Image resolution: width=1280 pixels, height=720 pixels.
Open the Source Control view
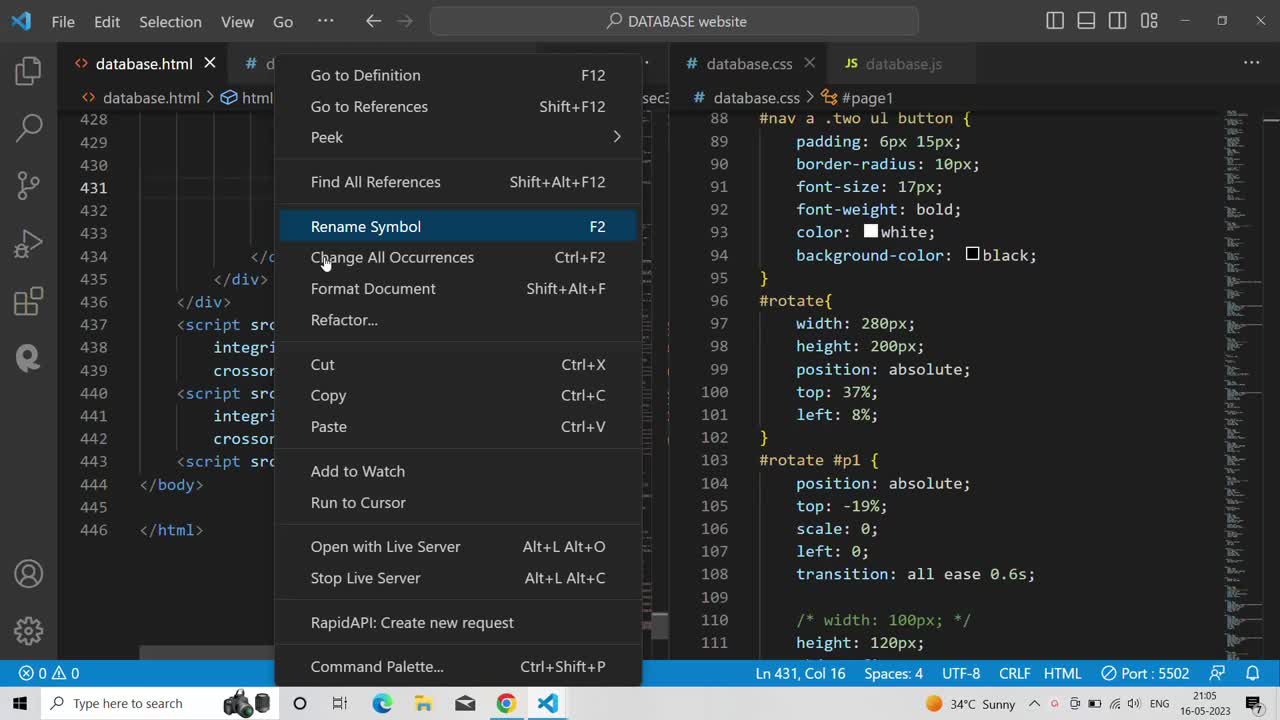(x=29, y=185)
